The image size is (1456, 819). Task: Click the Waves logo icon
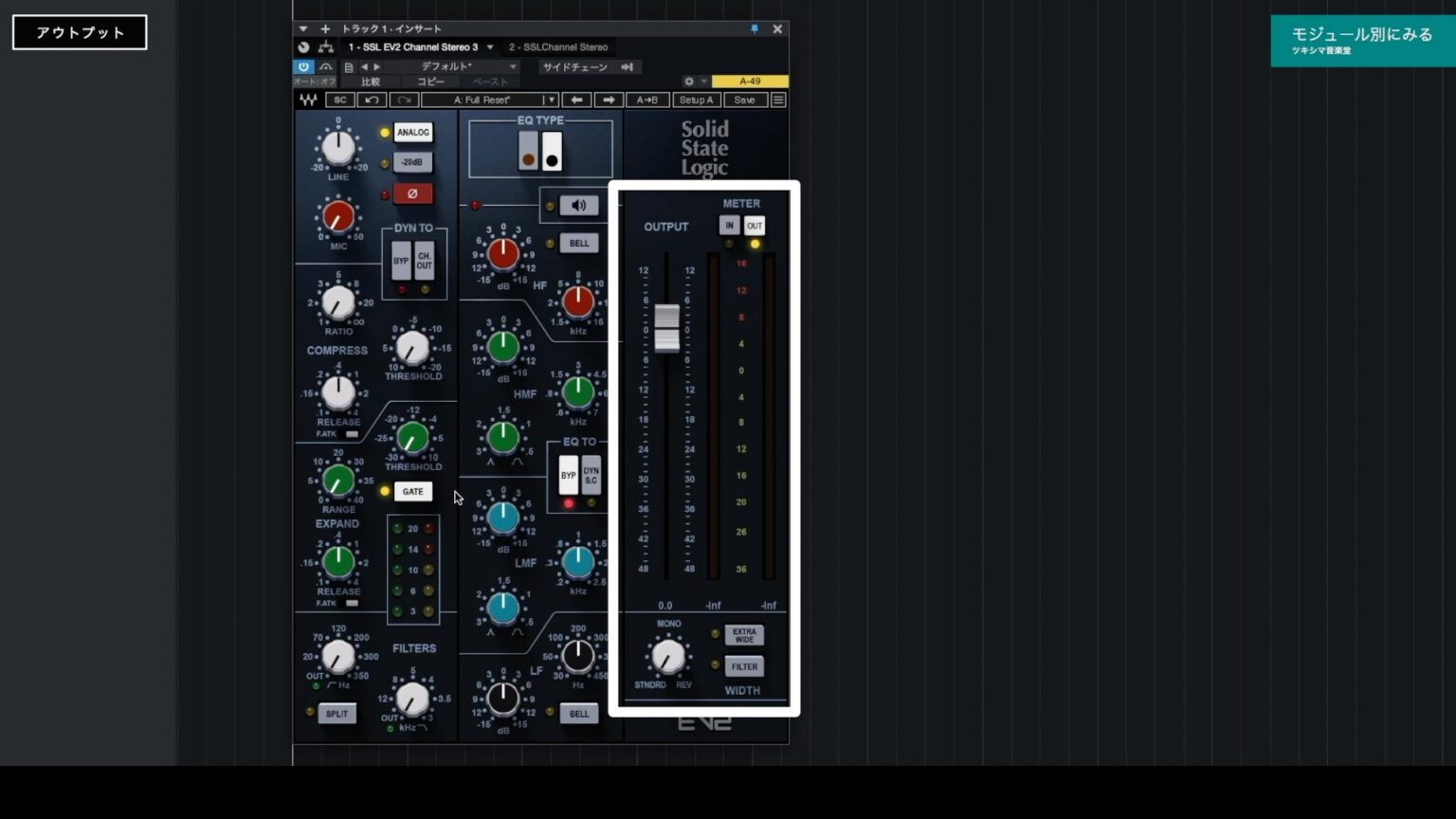point(308,100)
